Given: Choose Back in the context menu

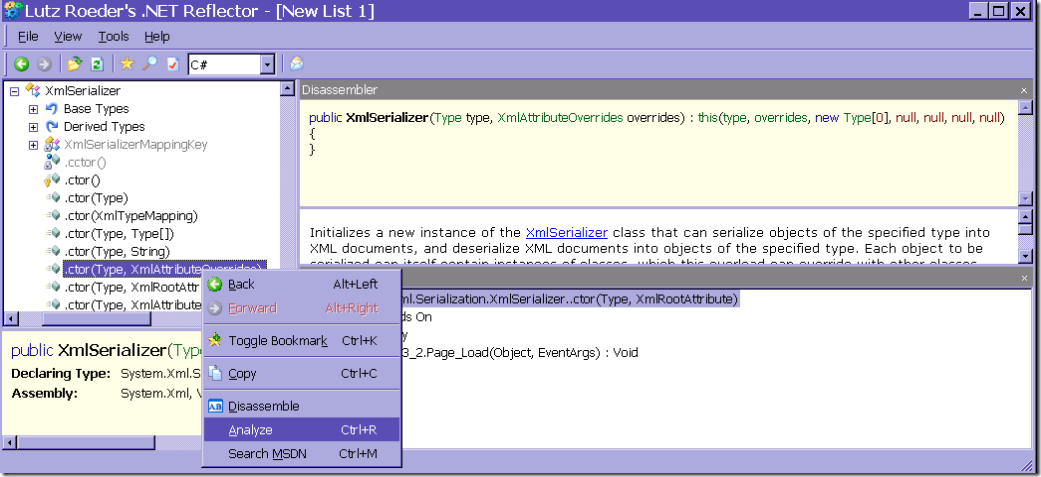Looking at the screenshot, I should (x=301, y=284).
